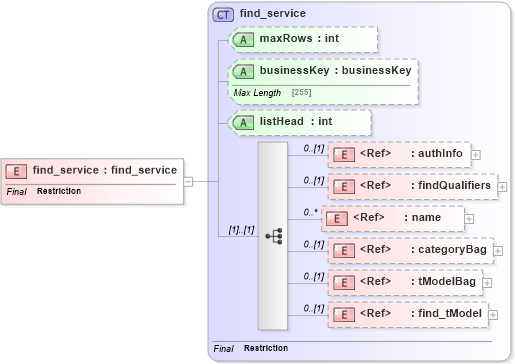The width and height of the screenshot is (515, 364).
Task: Expand the authInfo reference
Action: (476, 155)
